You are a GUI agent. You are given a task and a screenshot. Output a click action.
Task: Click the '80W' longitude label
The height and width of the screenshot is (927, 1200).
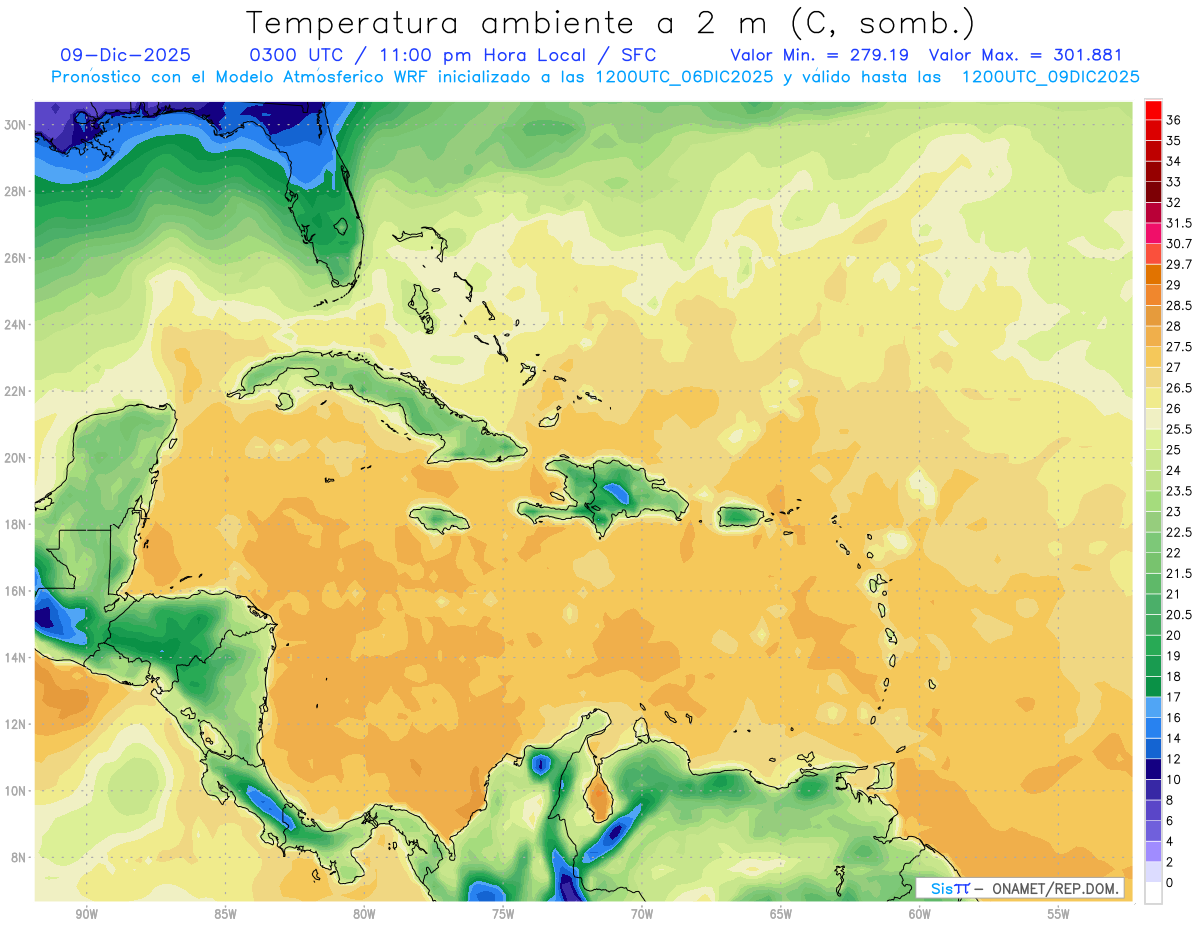[x=365, y=914]
